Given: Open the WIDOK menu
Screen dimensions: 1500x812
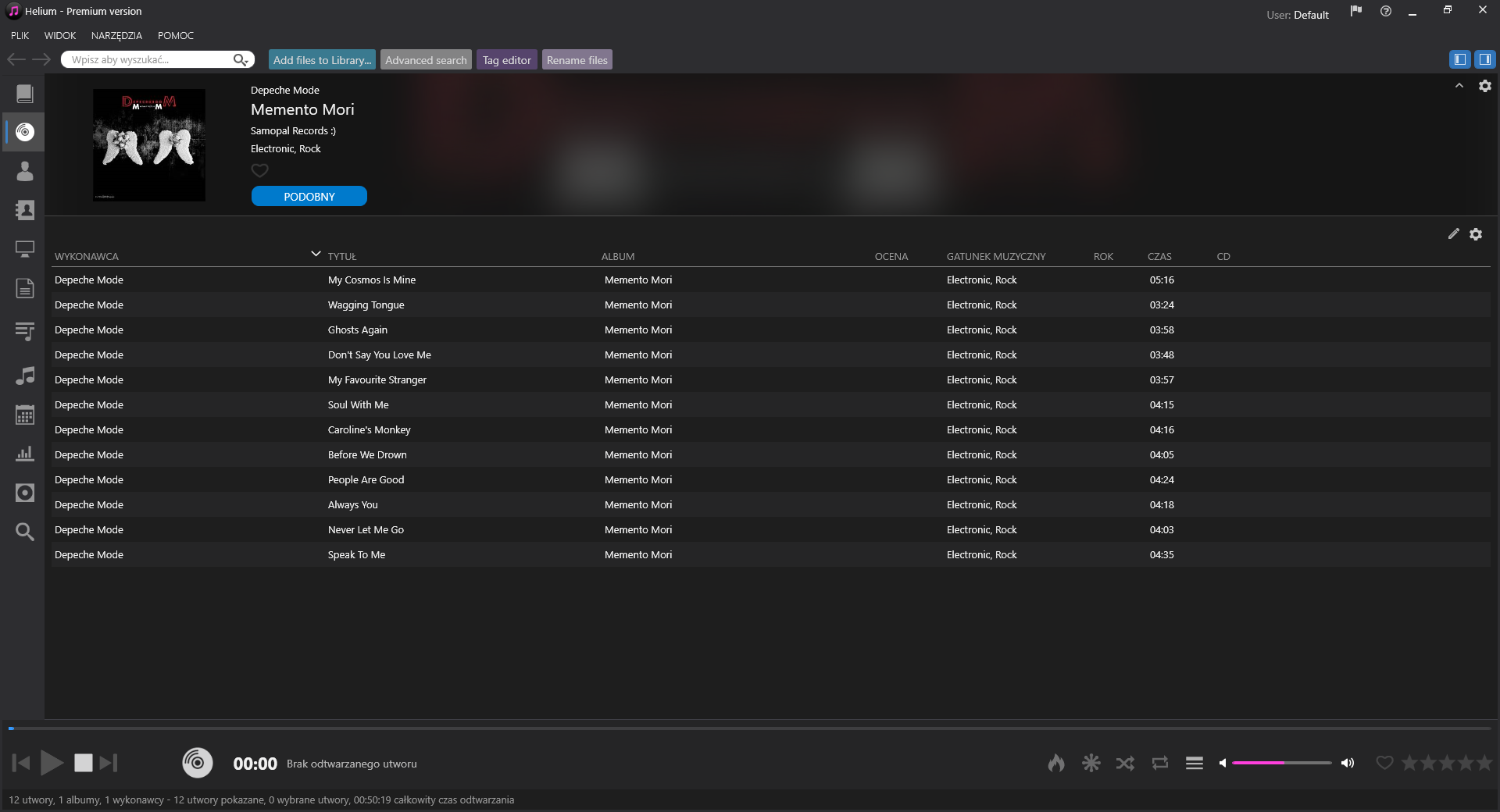Looking at the screenshot, I should (x=60, y=35).
